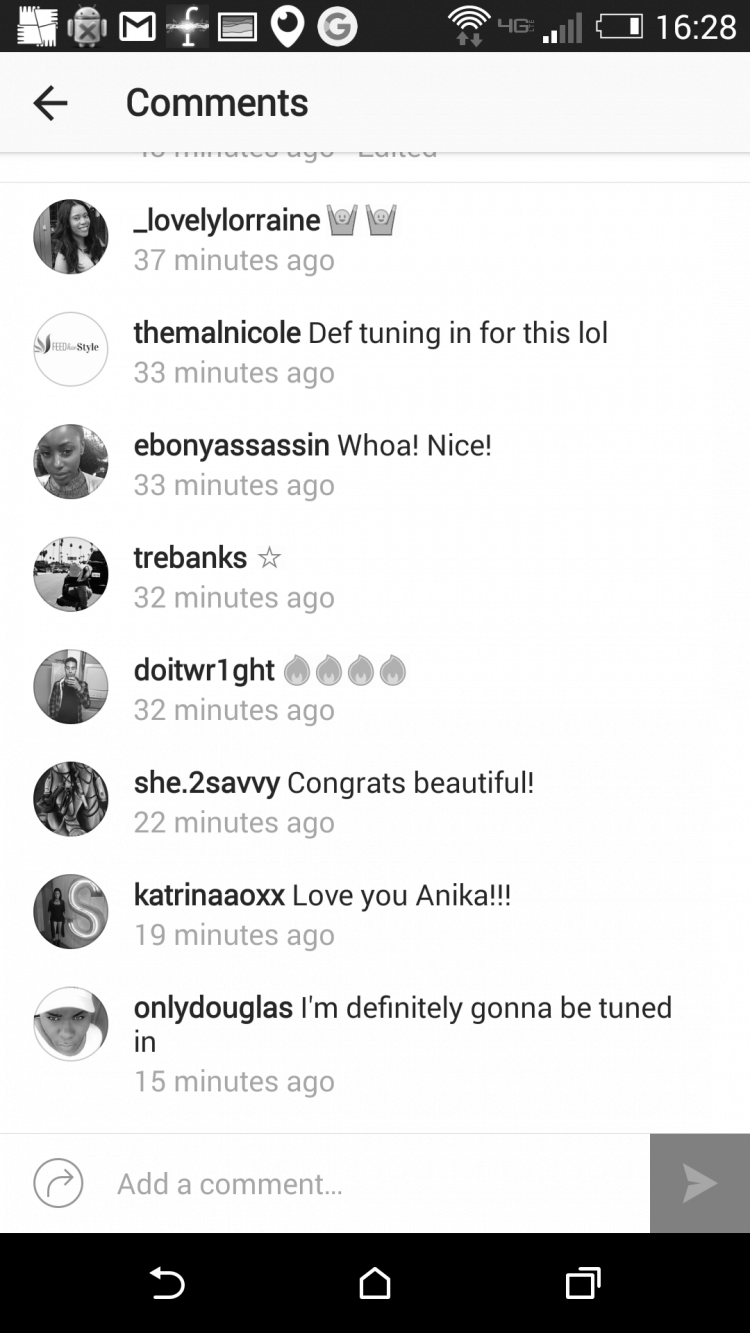Open onlydouglas's profile picture
This screenshot has height=1333, width=750.
[71, 1024]
